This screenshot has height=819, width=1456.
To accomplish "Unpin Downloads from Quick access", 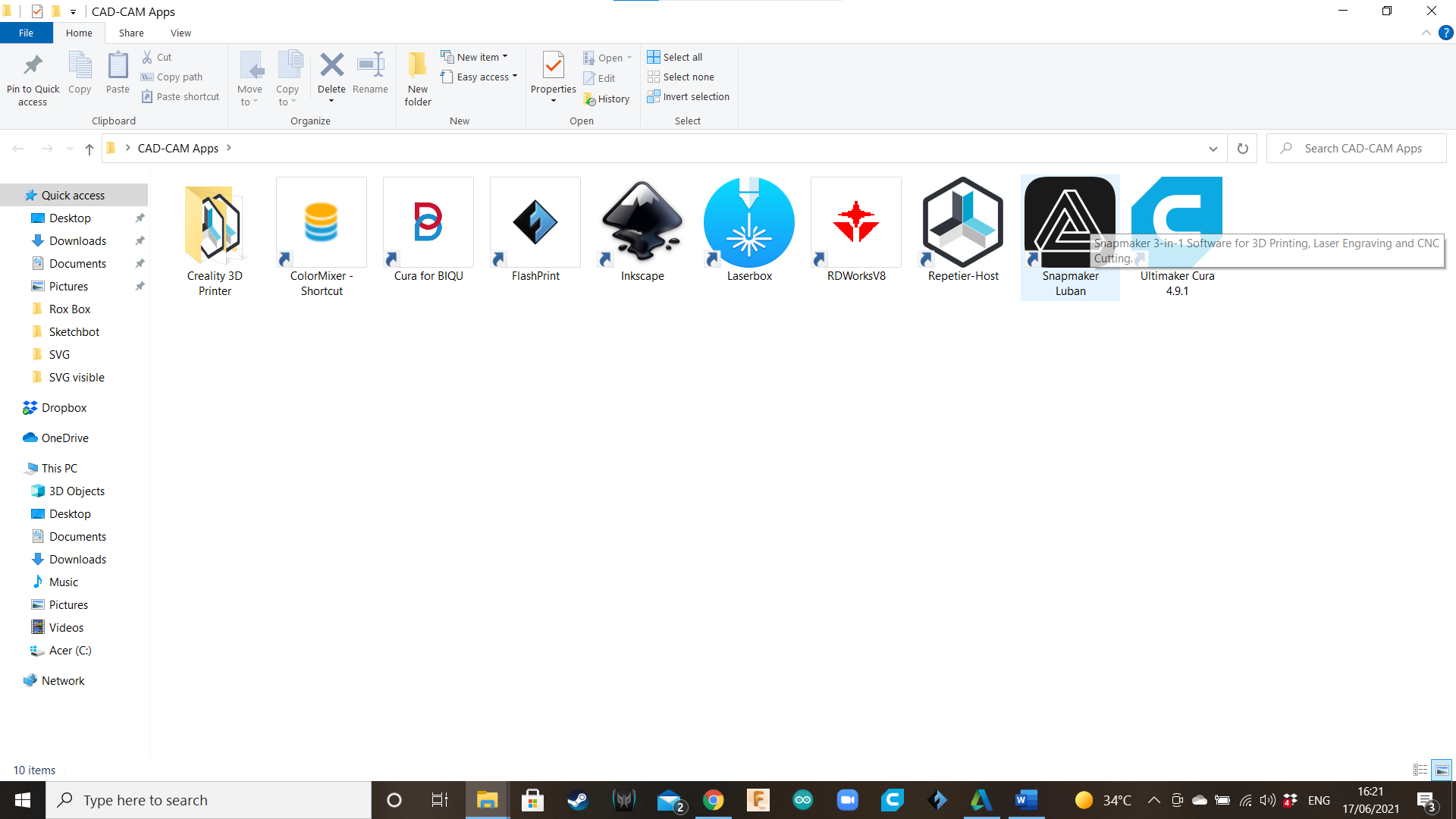I will 140,241.
